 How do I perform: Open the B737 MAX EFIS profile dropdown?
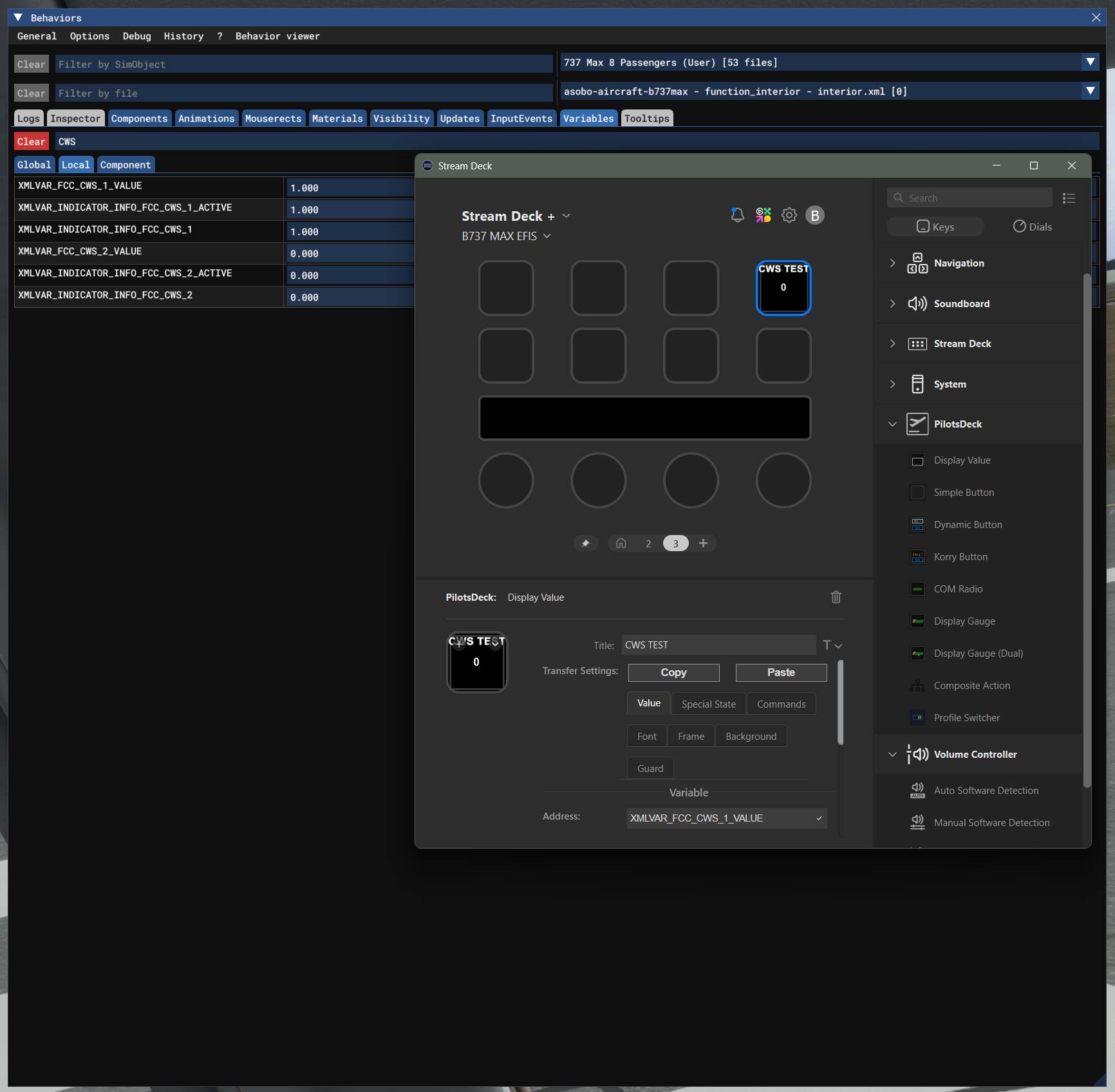[x=507, y=236]
